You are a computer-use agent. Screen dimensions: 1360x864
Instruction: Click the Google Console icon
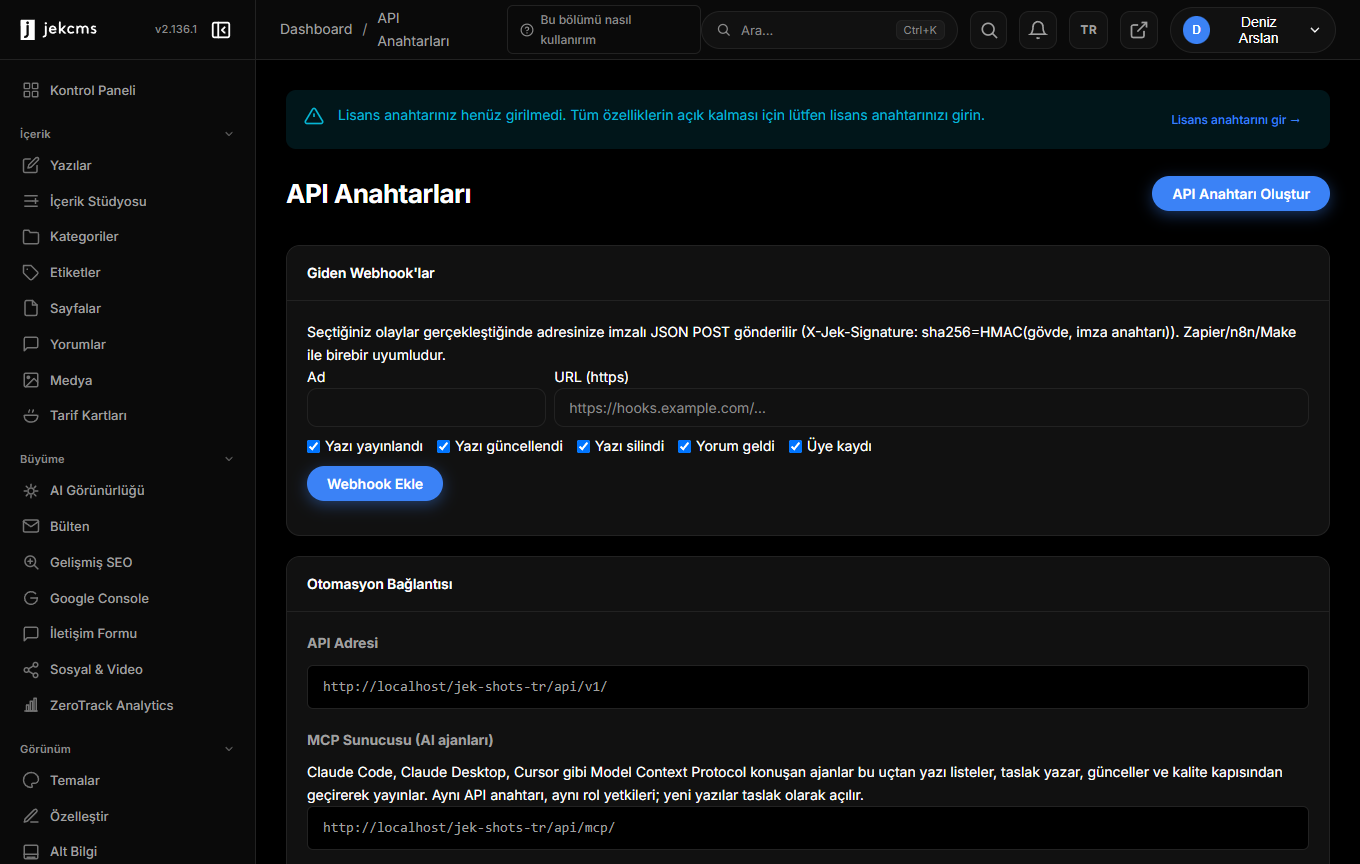[x=31, y=598]
